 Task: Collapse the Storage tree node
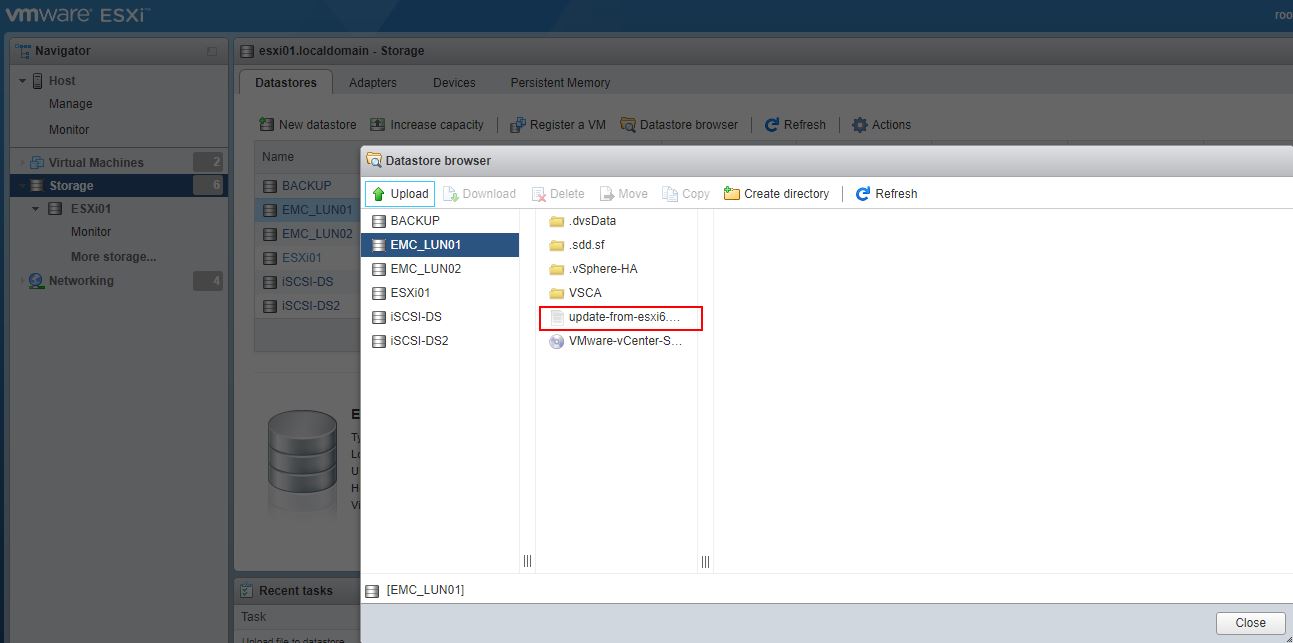coord(22,186)
